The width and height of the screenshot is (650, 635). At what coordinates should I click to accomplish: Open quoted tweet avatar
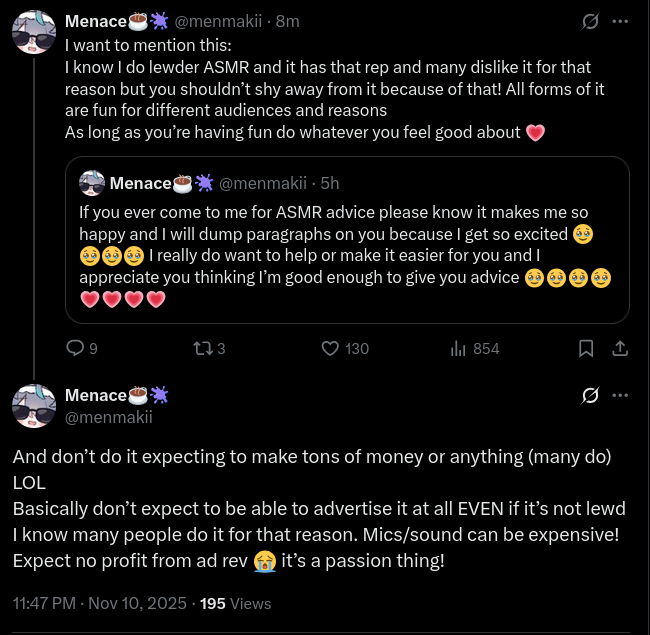click(92, 183)
